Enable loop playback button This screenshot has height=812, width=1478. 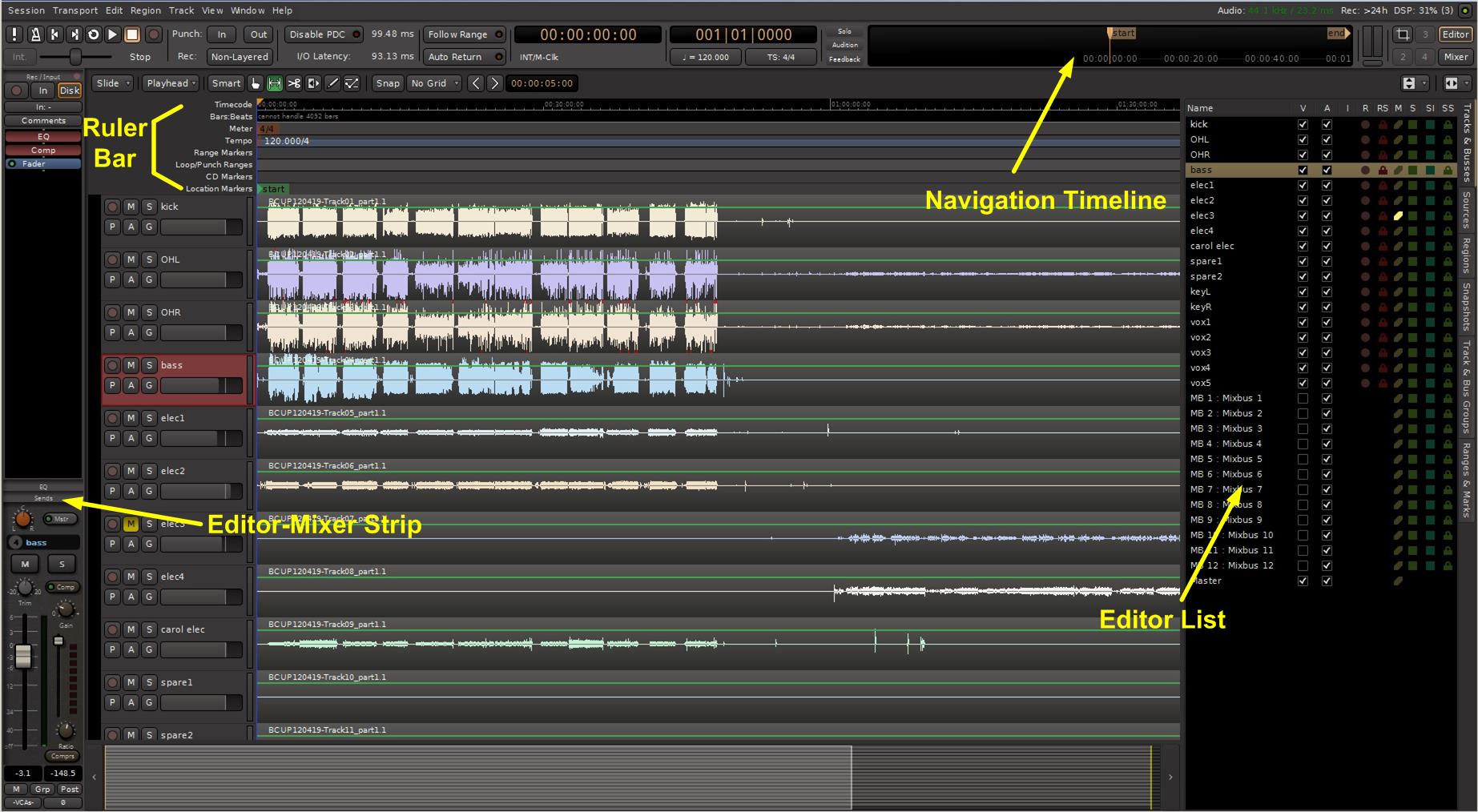point(93,34)
